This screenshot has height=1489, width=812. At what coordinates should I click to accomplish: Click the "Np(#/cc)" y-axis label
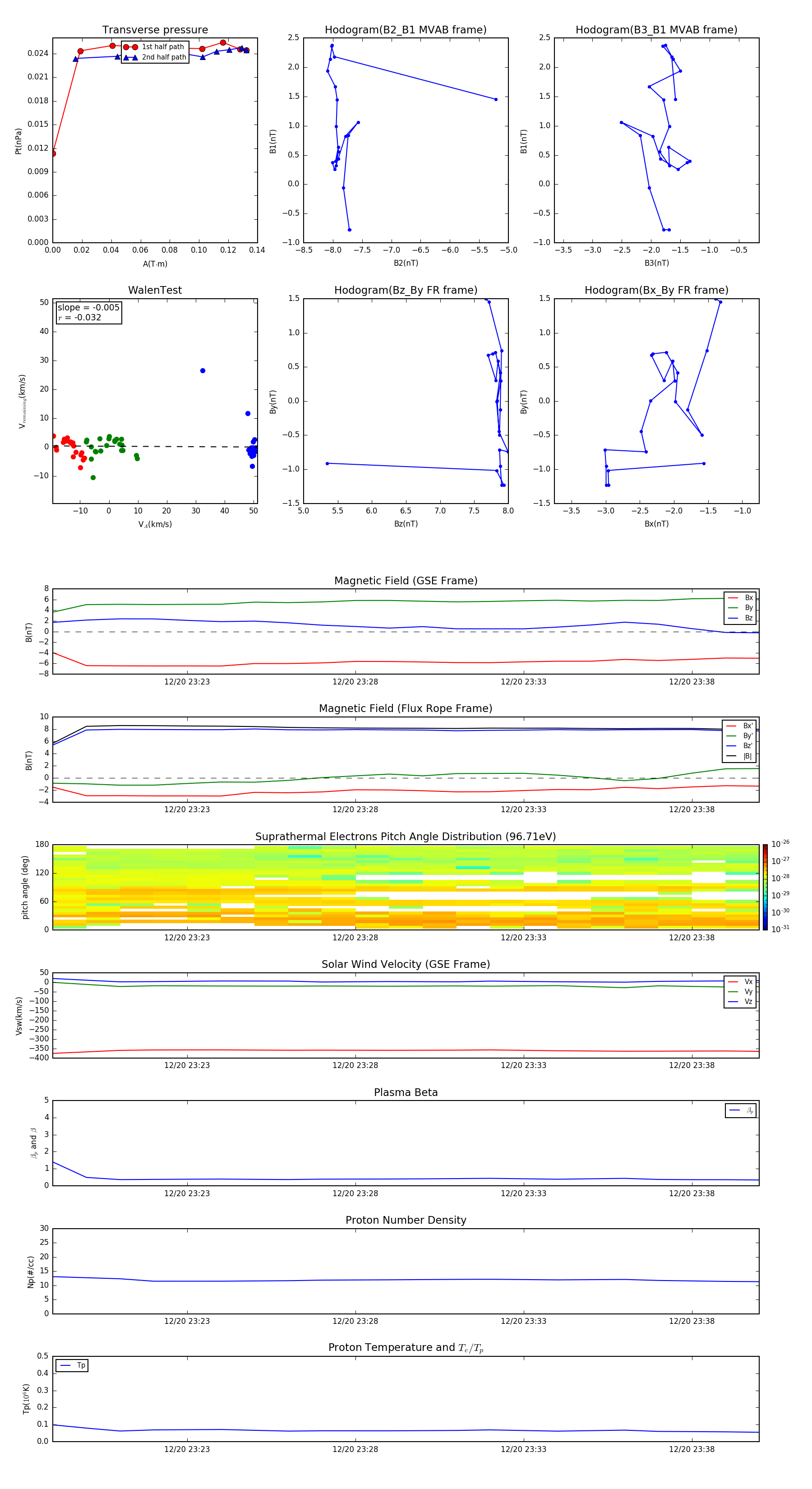[31, 1272]
